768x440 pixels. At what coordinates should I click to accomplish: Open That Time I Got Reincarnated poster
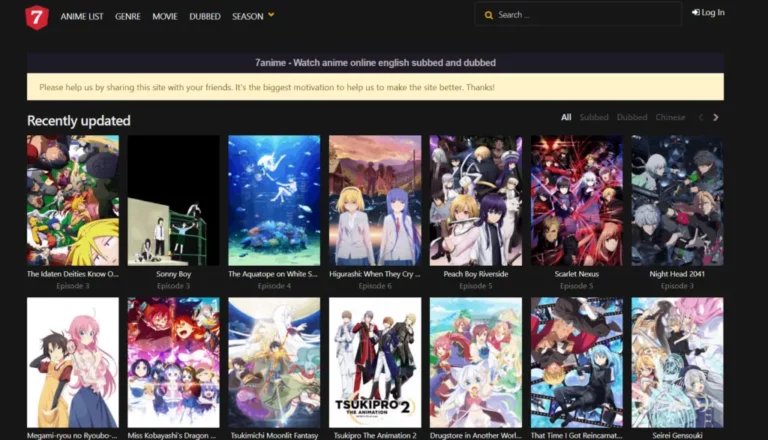point(576,363)
